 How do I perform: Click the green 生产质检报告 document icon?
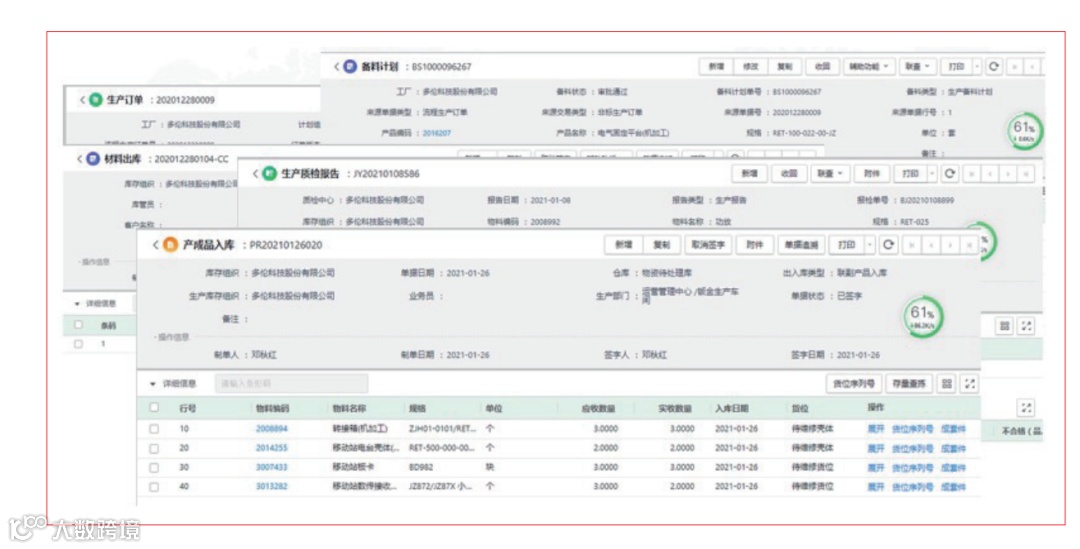(x=270, y=174)
